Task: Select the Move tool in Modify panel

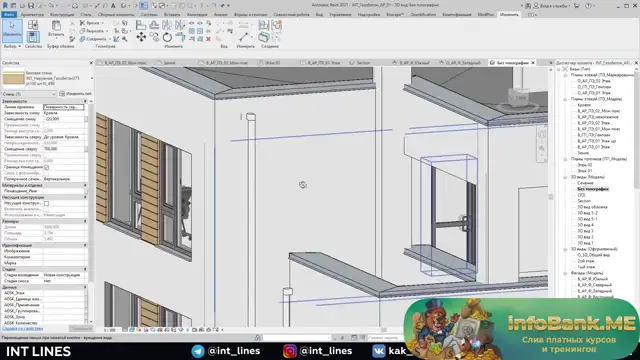Action: coord(141,37)
